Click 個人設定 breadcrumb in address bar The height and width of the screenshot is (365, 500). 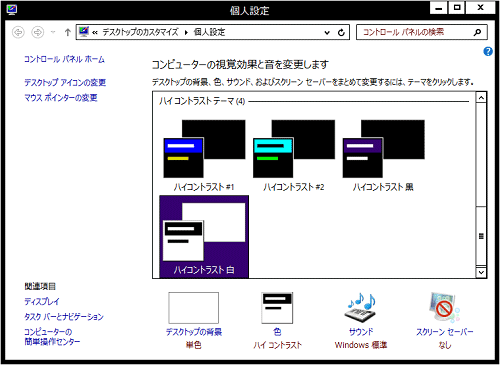pyautogui.click(x=209, y=32)
